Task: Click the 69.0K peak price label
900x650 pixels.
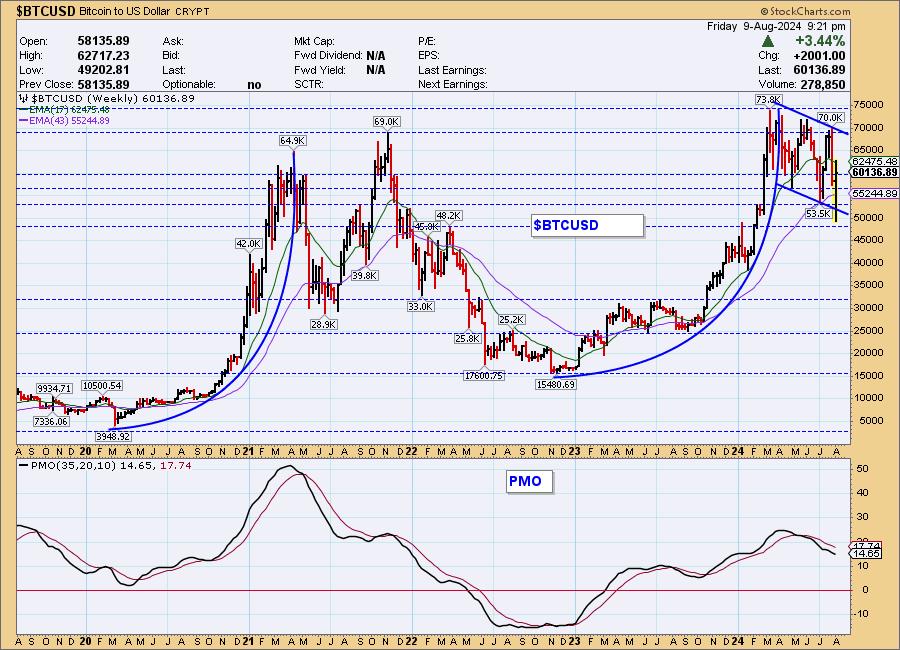Action: [x=386, y=122]
